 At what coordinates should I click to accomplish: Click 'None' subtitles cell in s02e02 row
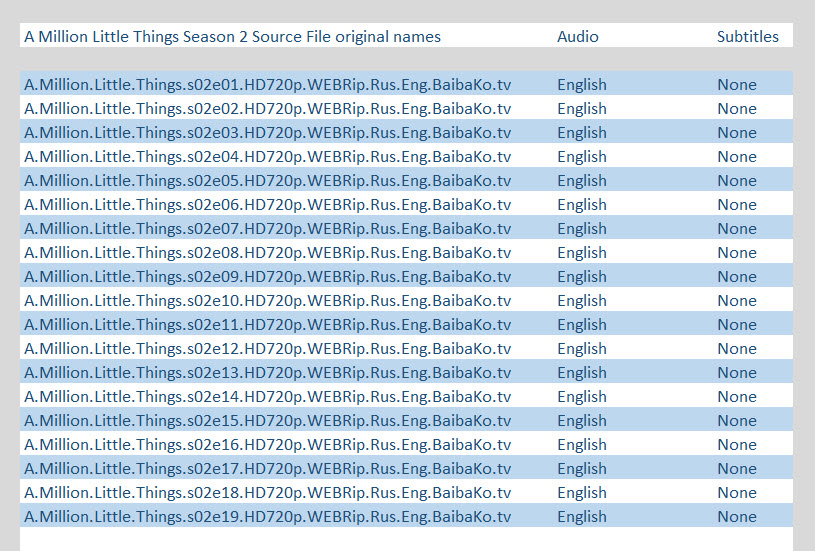(x=737, y=108)
